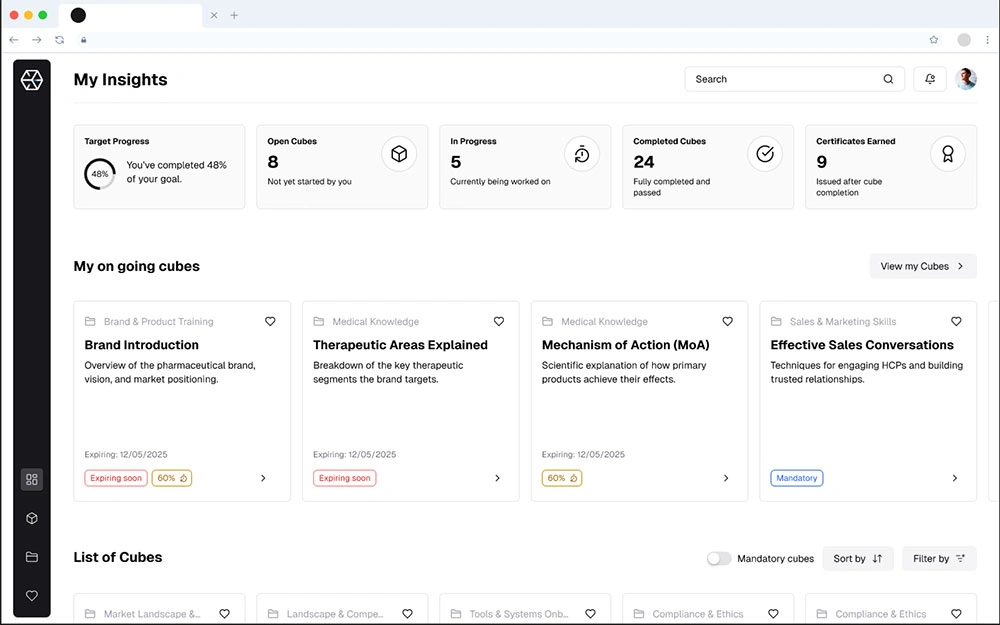The height and width of the screenshot is (625, 1000).
Task: Favorite the Tools & Systems Onb... cube
Action: pos(591,614)
